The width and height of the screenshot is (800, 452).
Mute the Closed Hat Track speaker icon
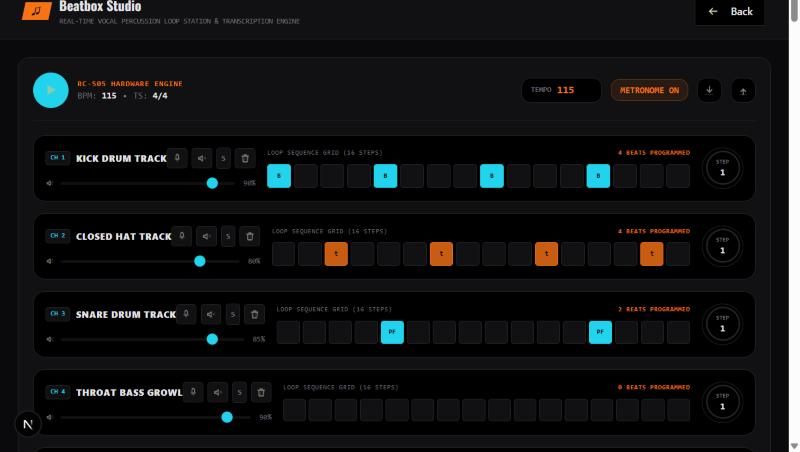coord(207,236)
